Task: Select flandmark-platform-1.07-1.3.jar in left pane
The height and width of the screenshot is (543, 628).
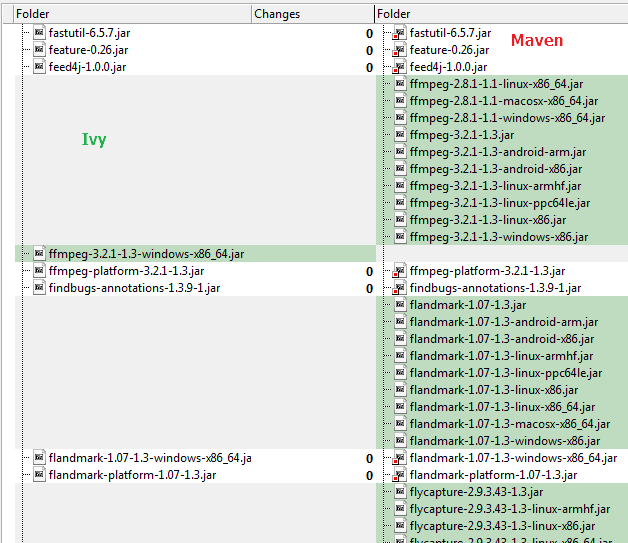Action: [132, 475]
